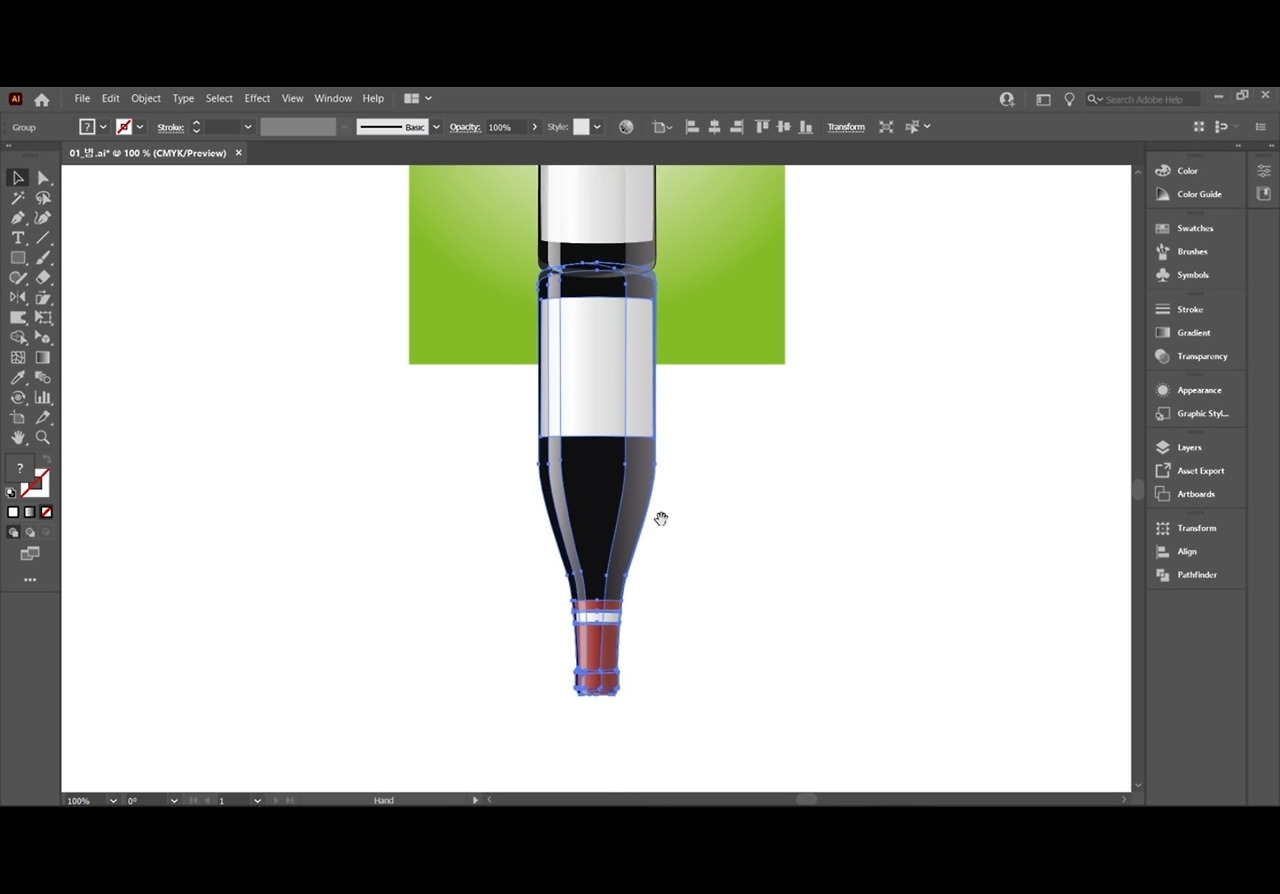This screenshot has width=1280, height=894.
Task: Open the graphic Style dropdown
Action: click(597, 127)
